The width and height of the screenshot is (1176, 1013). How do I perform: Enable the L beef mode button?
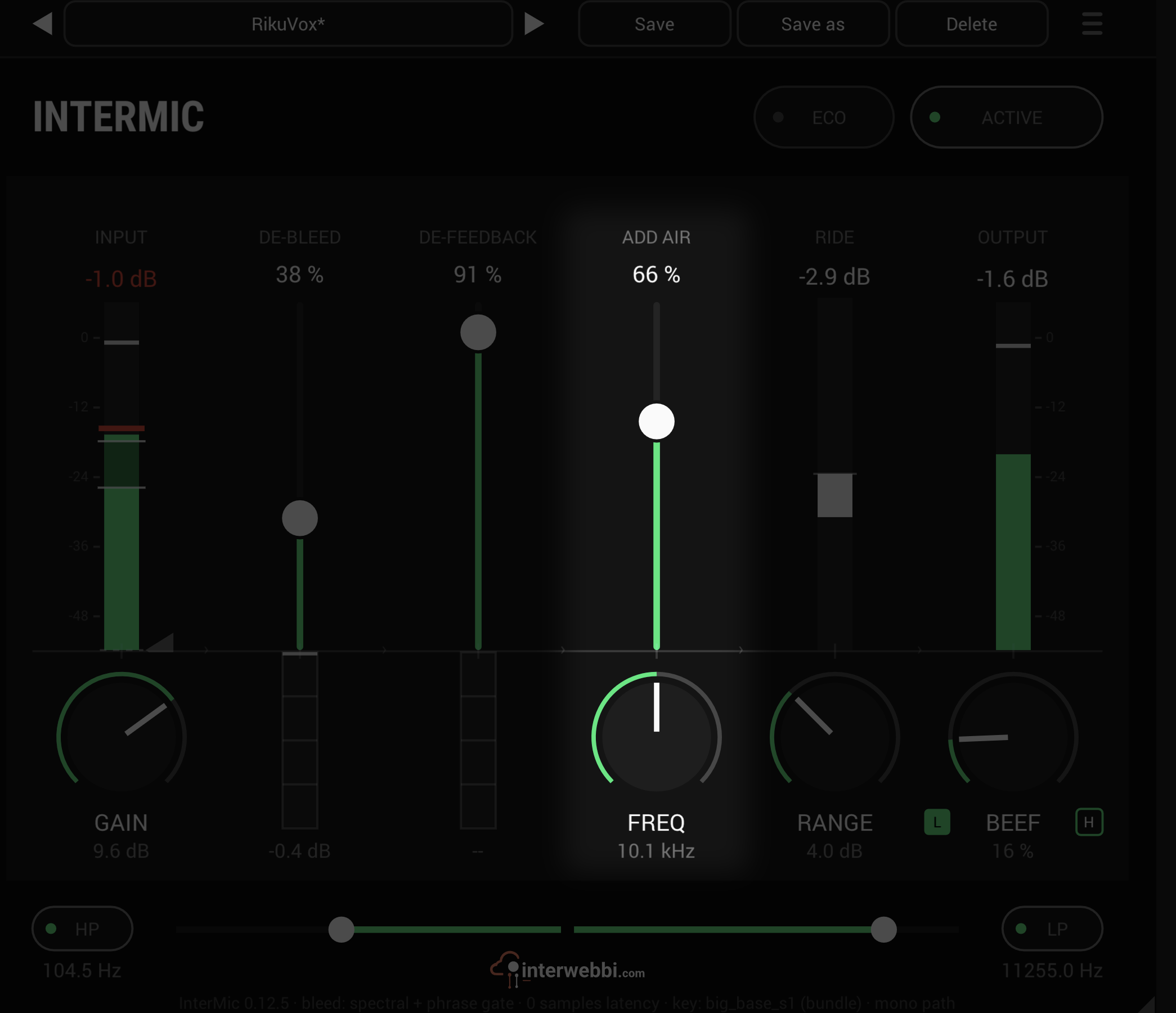(937, 822)
